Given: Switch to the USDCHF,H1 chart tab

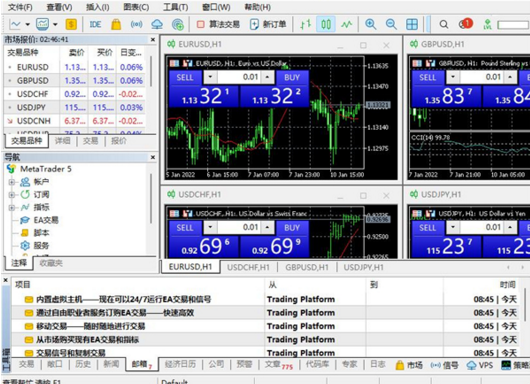Looking at the screenshot, I should pyautogui.click(x=248, y=267).
